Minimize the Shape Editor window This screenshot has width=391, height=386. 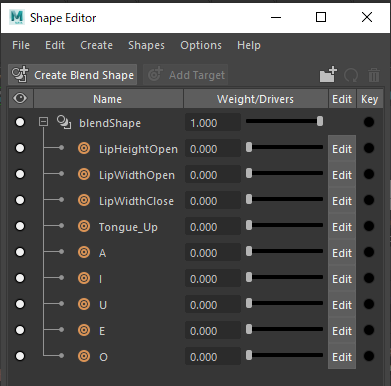click(276, 17)
